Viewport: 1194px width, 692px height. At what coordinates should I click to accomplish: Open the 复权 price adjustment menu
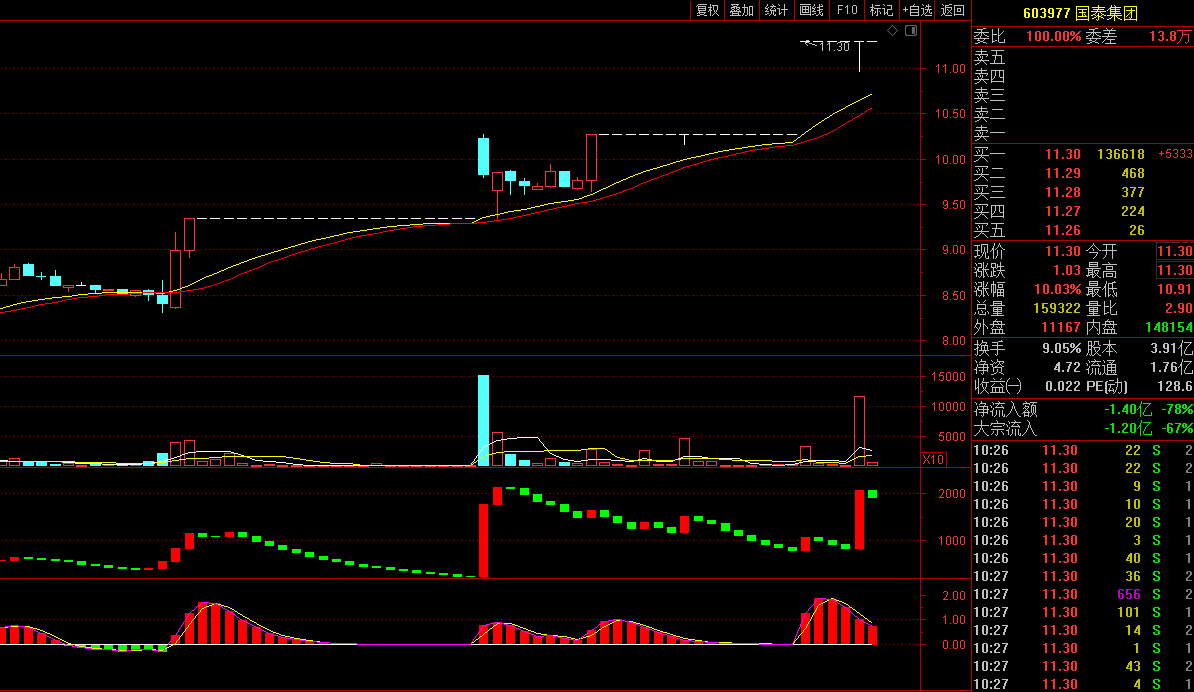[707, 10]
